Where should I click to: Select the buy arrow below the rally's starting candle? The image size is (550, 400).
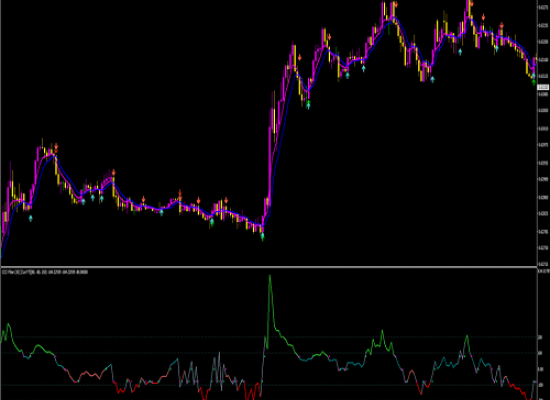(262, 236)
